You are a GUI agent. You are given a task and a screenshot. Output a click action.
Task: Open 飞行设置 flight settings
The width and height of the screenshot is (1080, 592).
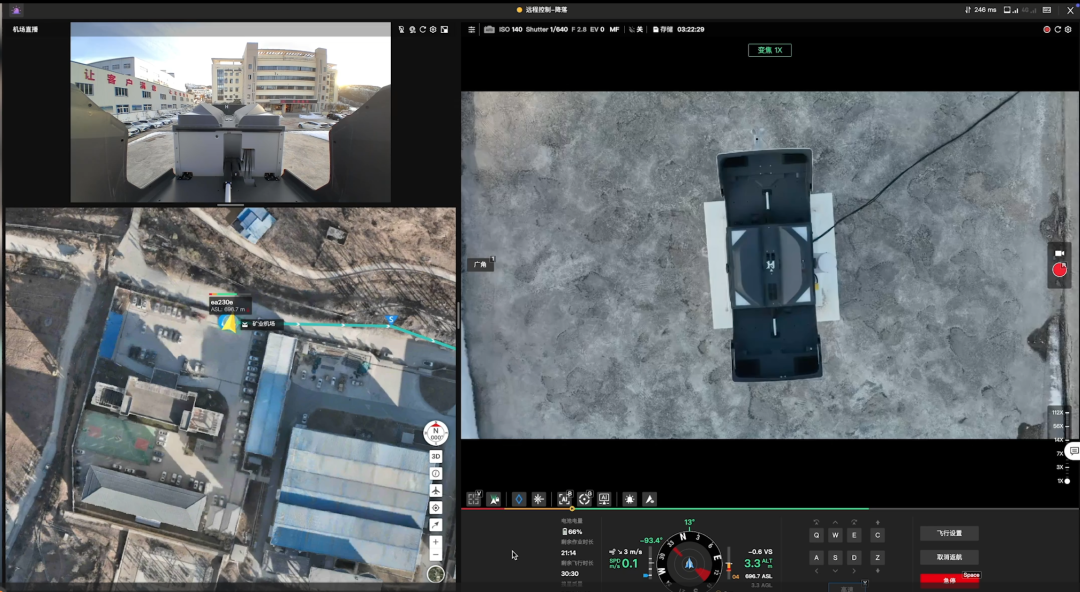click(949, 534)
